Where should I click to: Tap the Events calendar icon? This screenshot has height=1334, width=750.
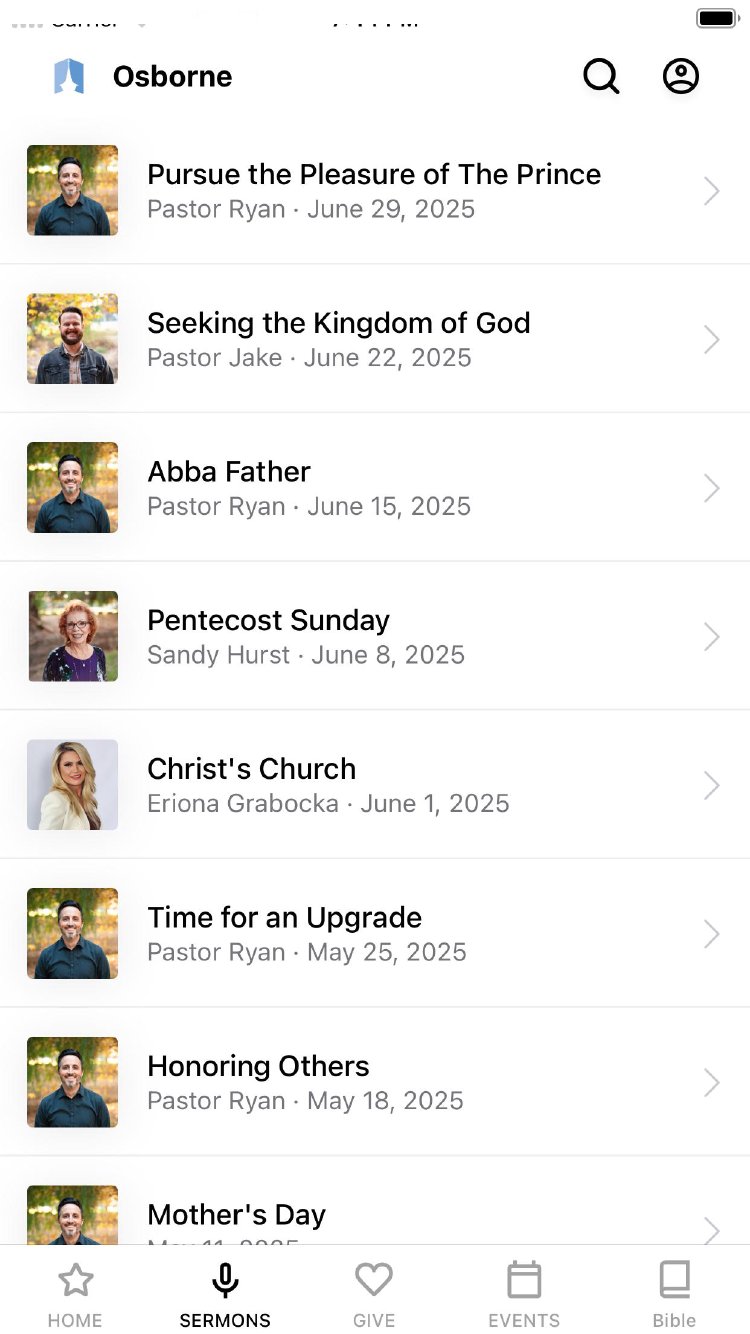pyautogui.click(x=524, y=1280)
